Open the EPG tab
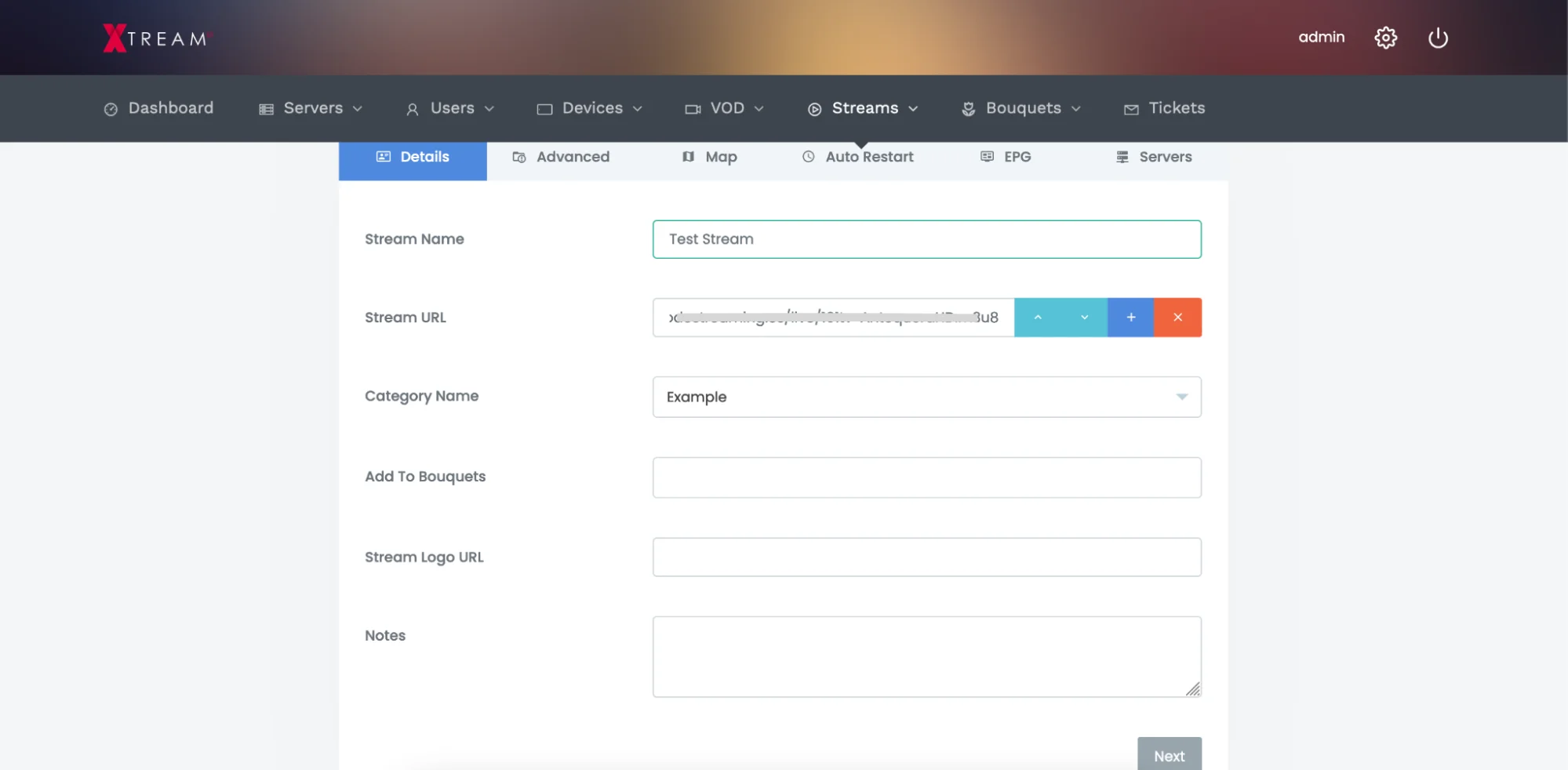1568x770 pixels. click(x=1006, y=157)
